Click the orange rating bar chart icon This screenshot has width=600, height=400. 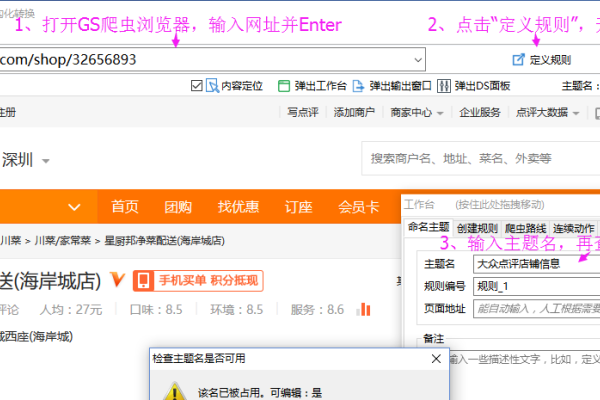point(364,309)
